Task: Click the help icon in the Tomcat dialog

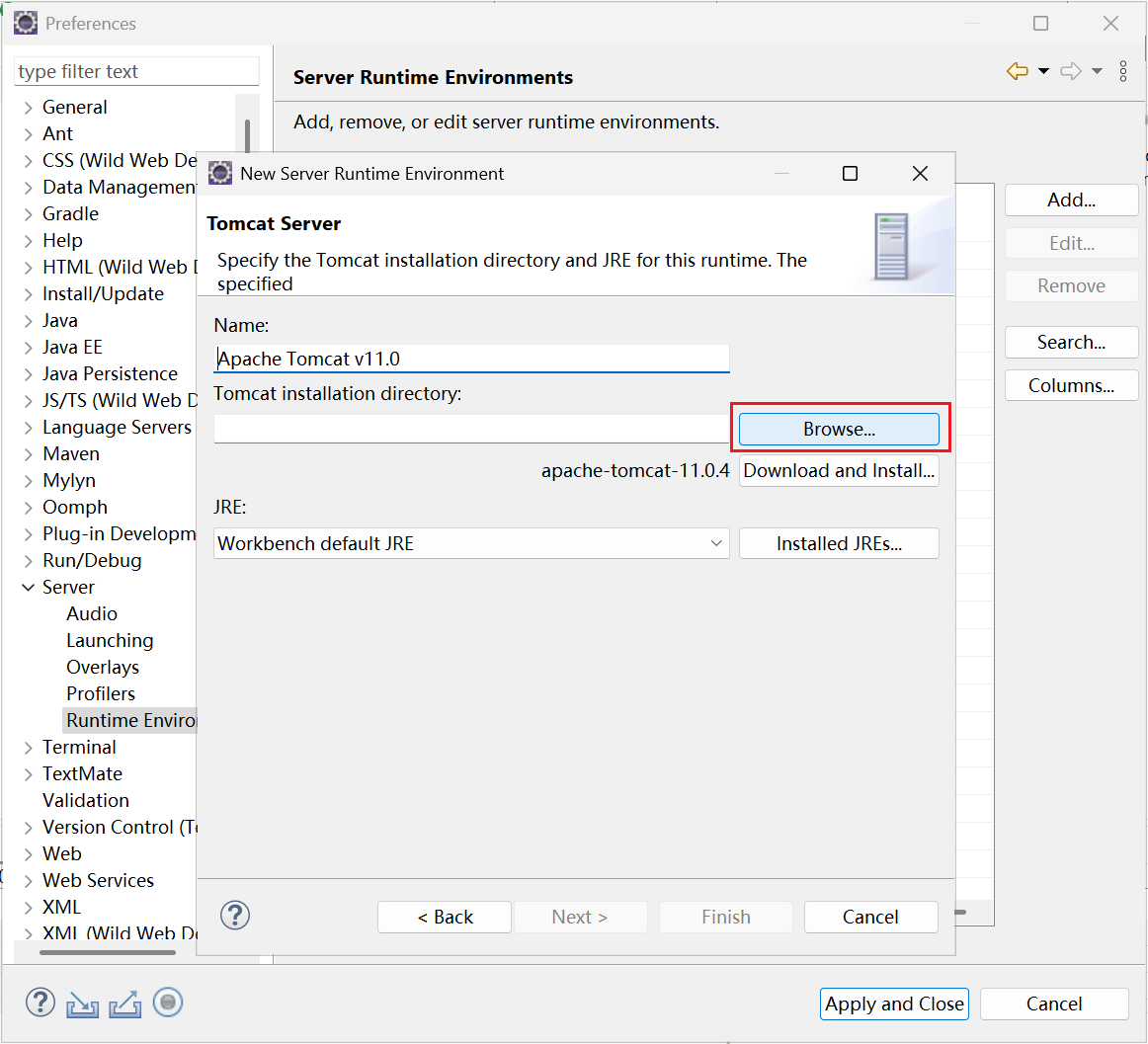Action: (235, 916)
